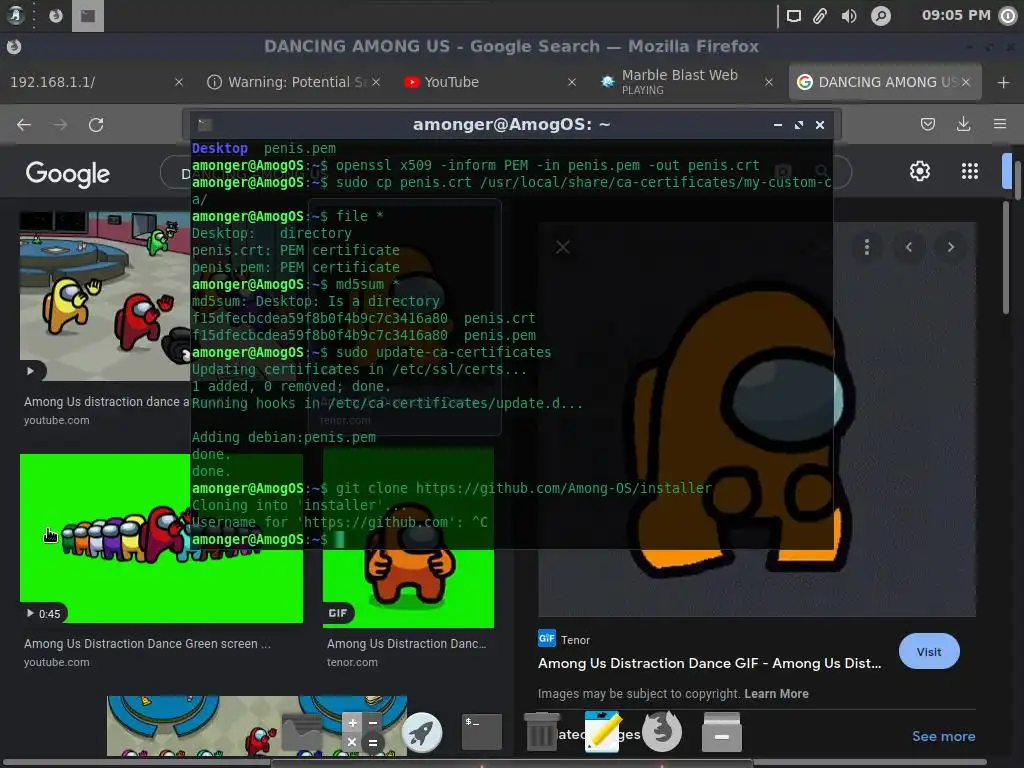Click the Visit button for Tenor
The width and height of the screenshot is (1024, 768).
click(x=929, y=652)
